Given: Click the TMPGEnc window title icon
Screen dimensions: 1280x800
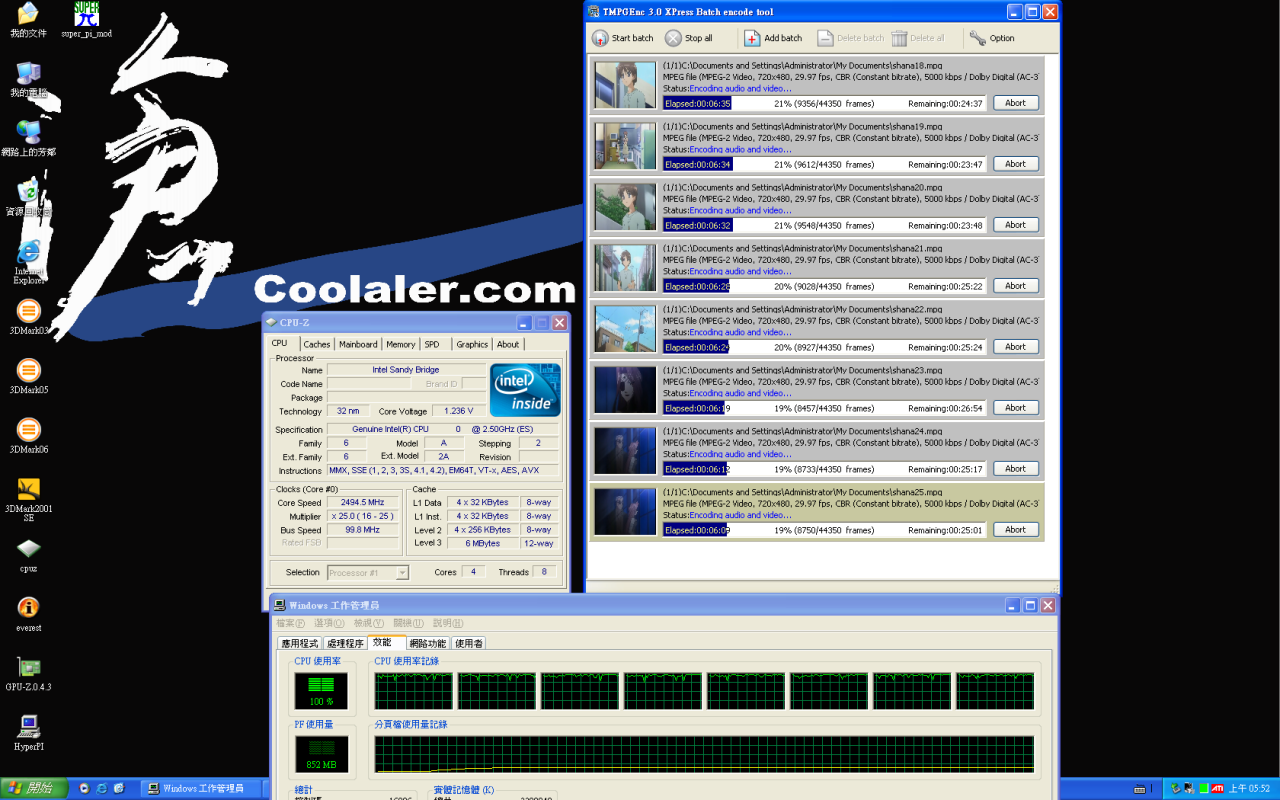Looking at the screenshot, I should click(594, 12).
